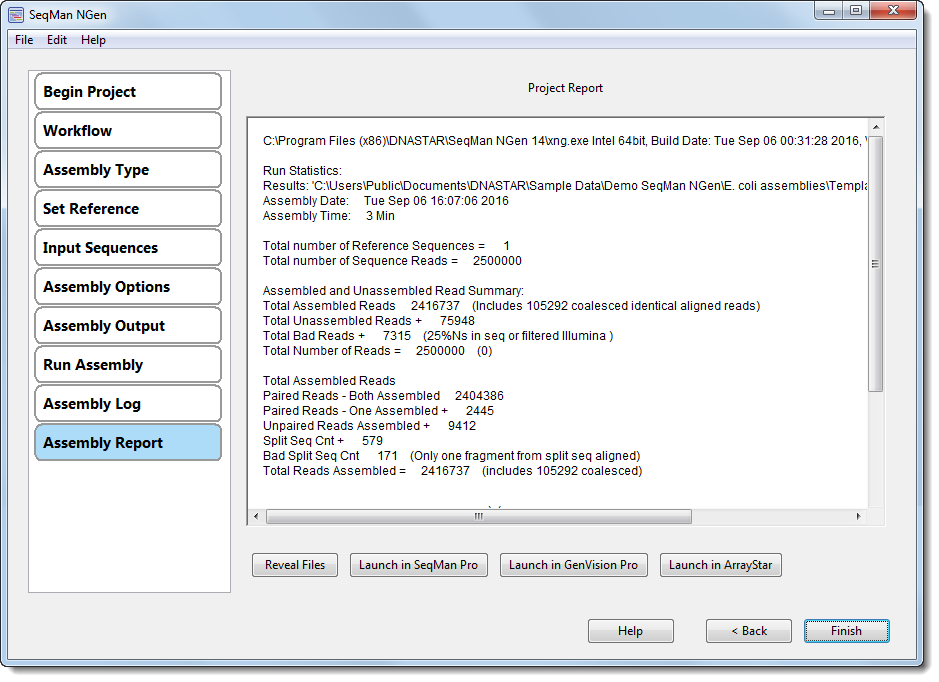The height and width of the screenshot is (682, 939).
Task: Switch to the Set Reference step
Action: click(128, 208)
